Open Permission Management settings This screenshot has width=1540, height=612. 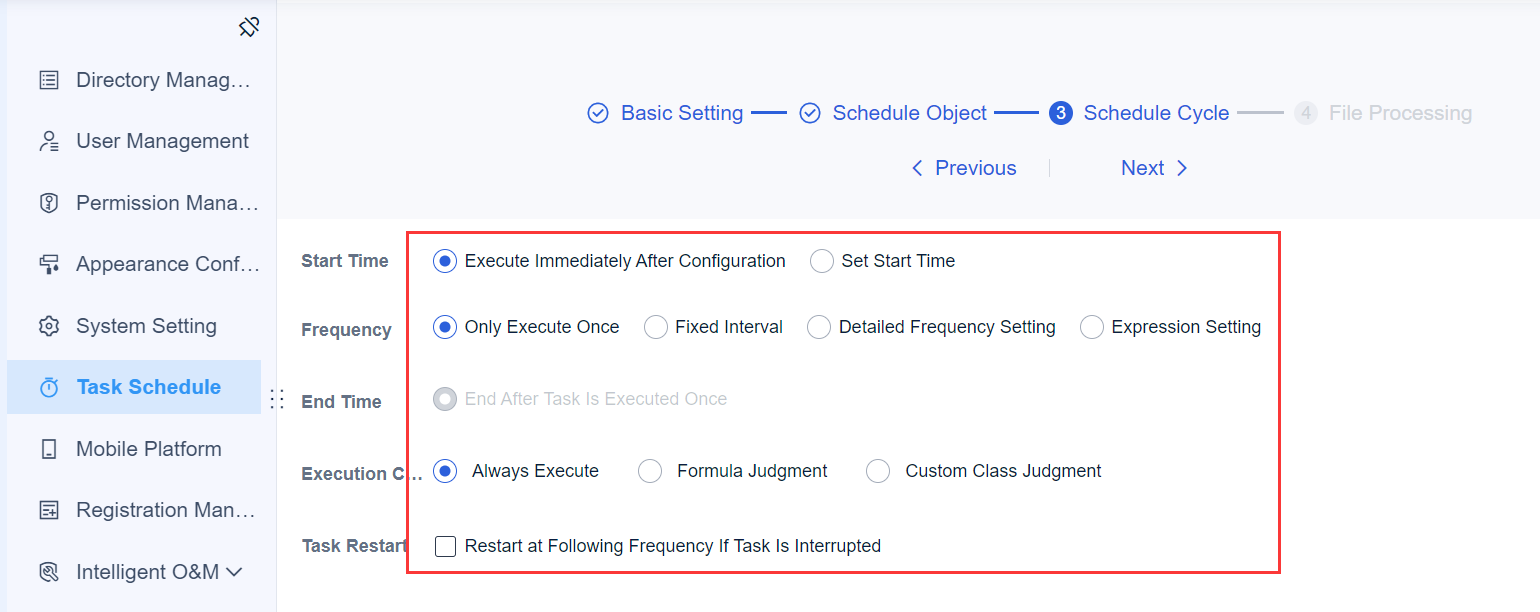pos(50,202)
